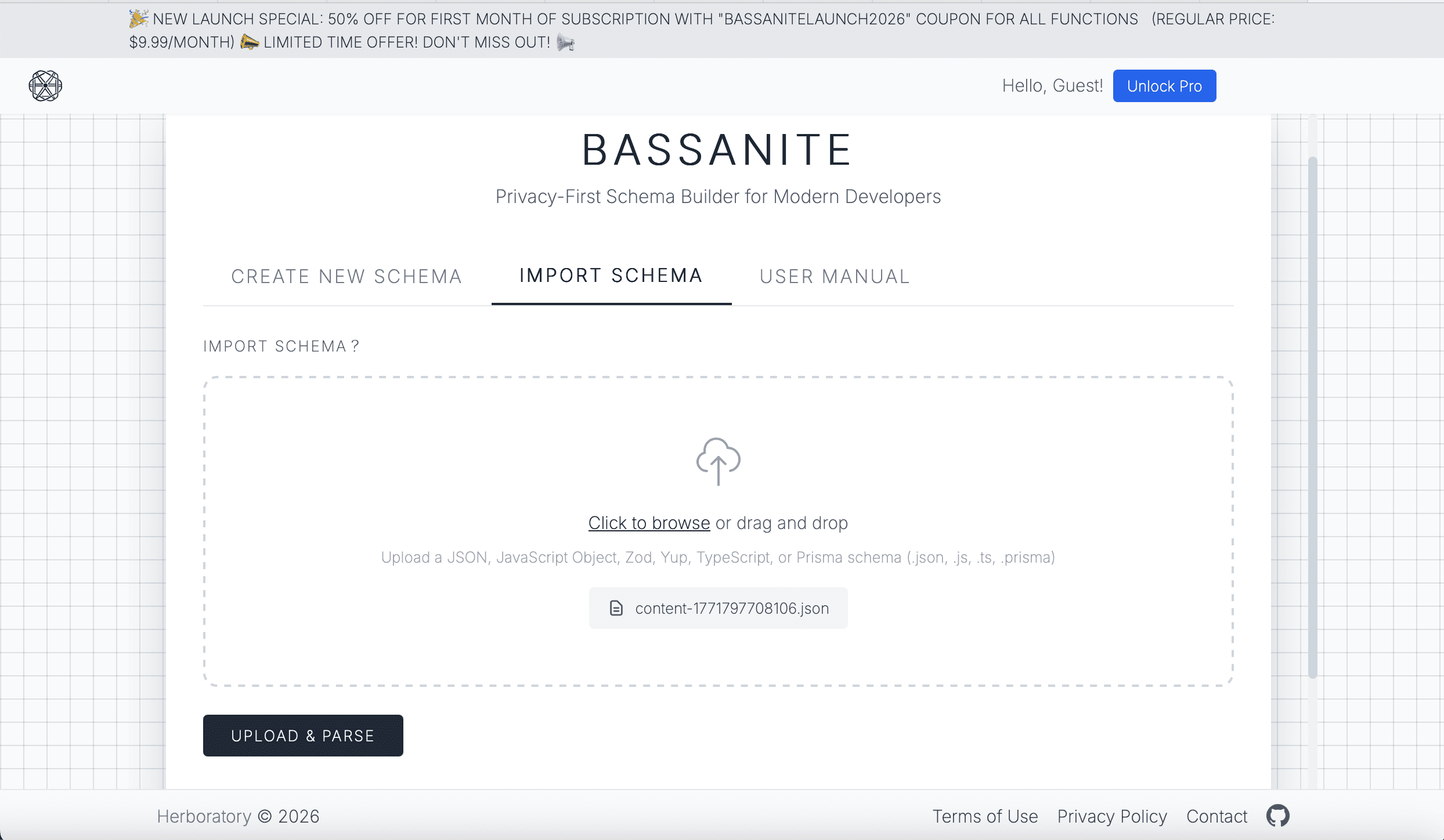Click the supported formats hint text
Screen dimensions: 1444x840
click(718, 557)
